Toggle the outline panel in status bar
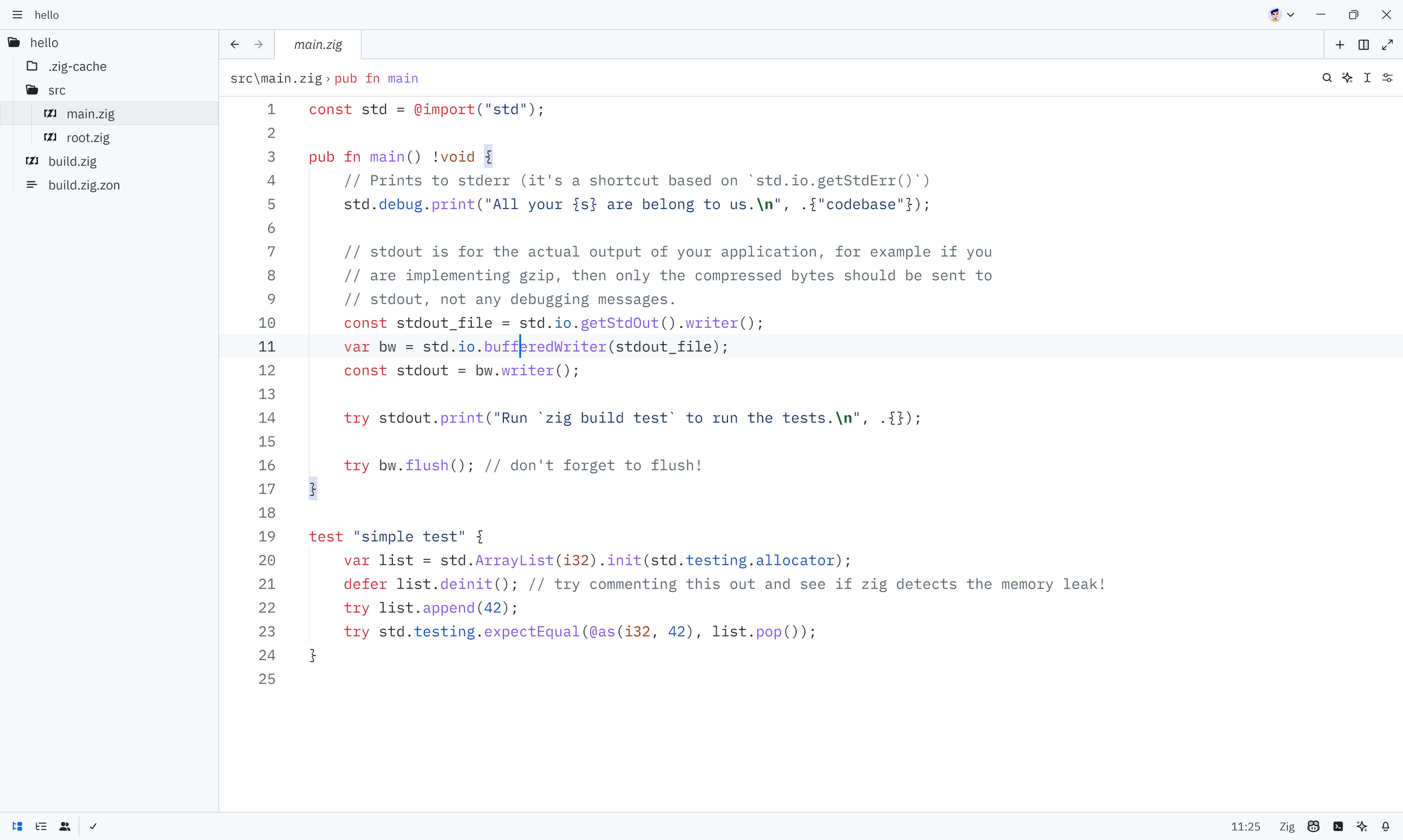This screenshot has height=840, width=1403. coord(41,826)
